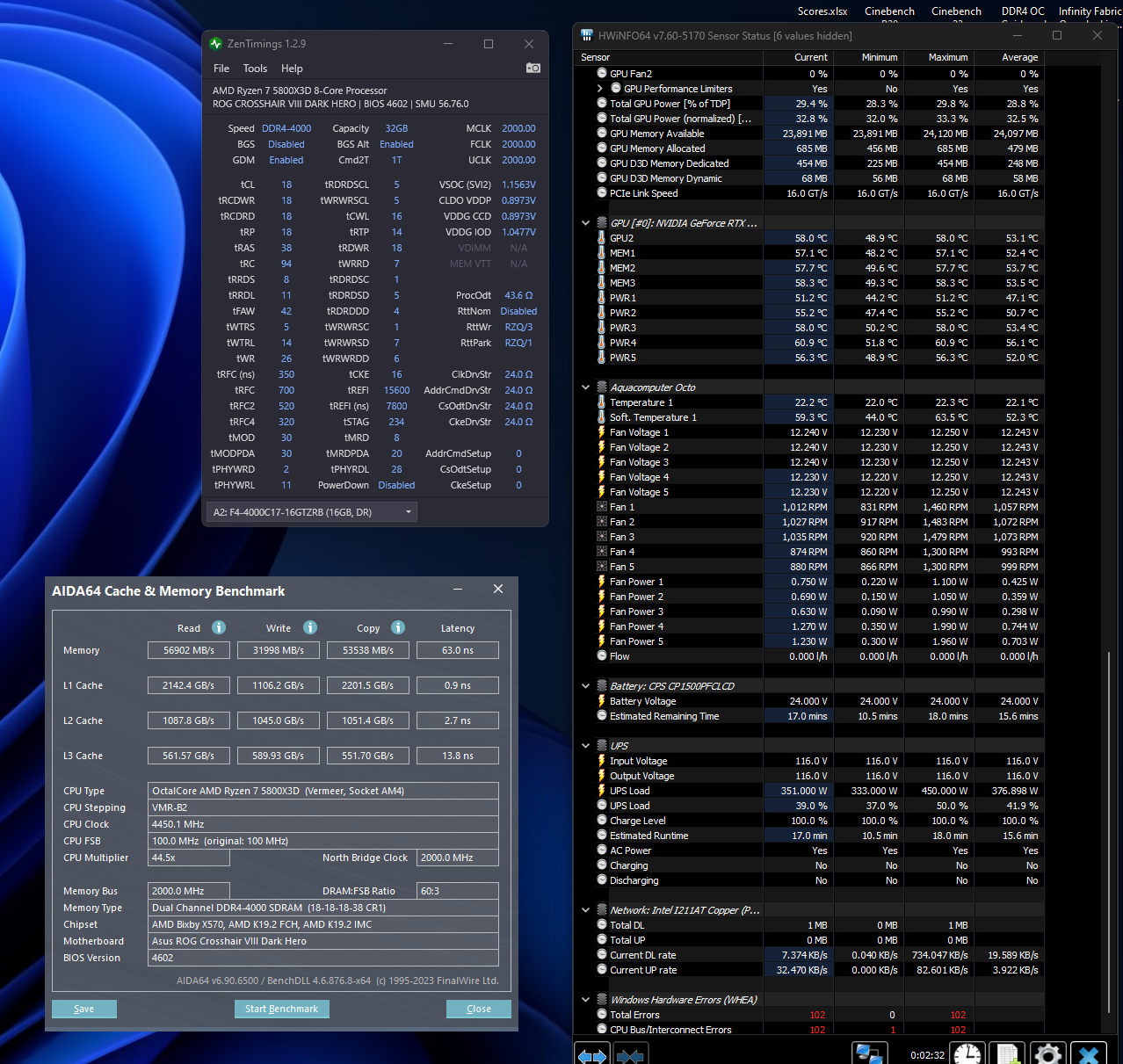Expand the GPU Performance Limiters row
This screenshot has width=1123, height=1064.
click(600, 89)
